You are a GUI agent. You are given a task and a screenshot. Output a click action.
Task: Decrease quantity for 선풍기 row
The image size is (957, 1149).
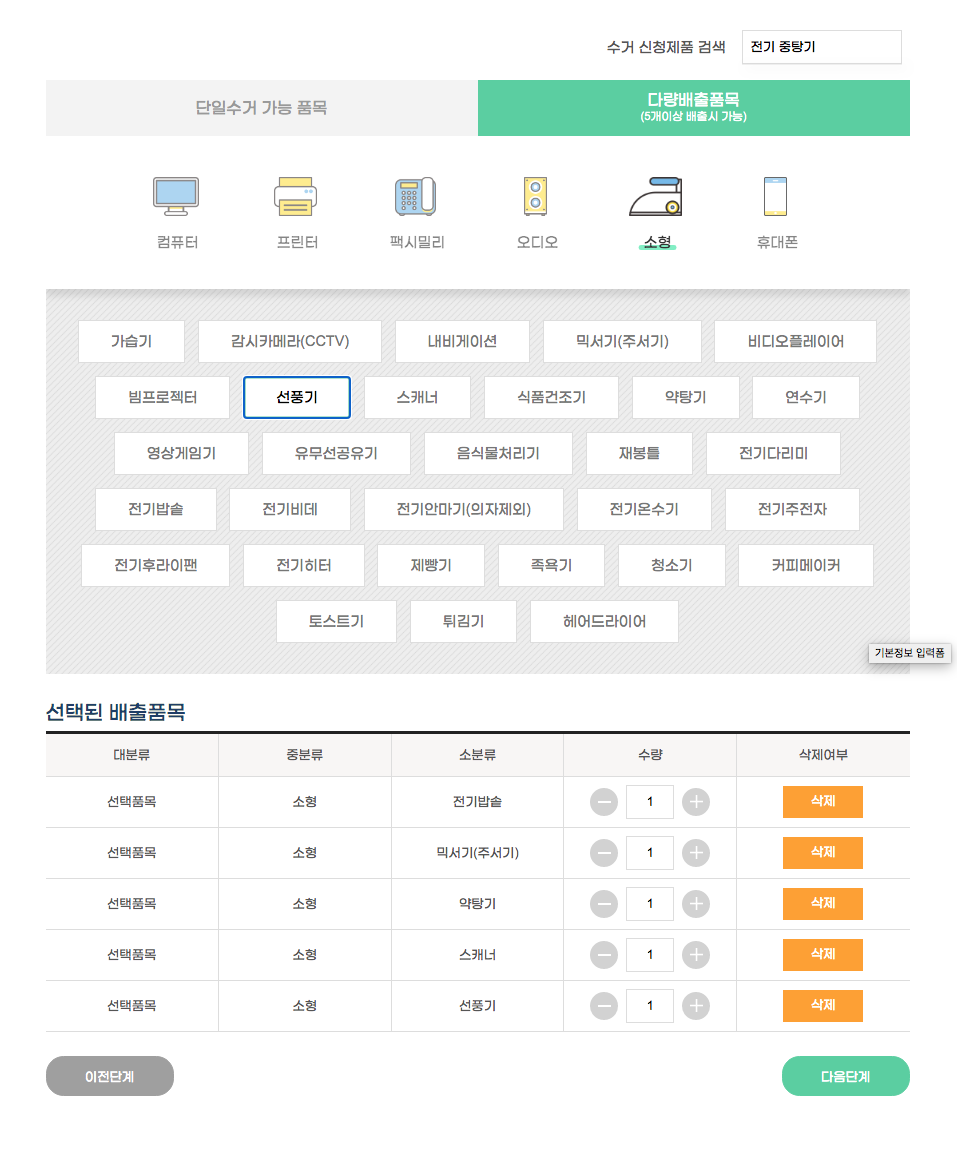pos(604,1006)
